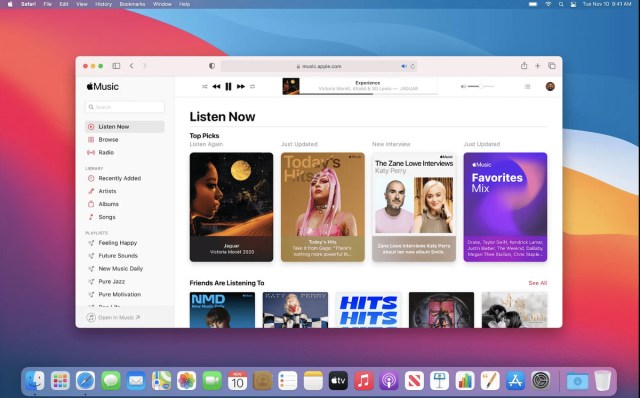This screenshot has width=640, height=398.
Task: Open News from the Dock
Action: click(x=414, y=381)
